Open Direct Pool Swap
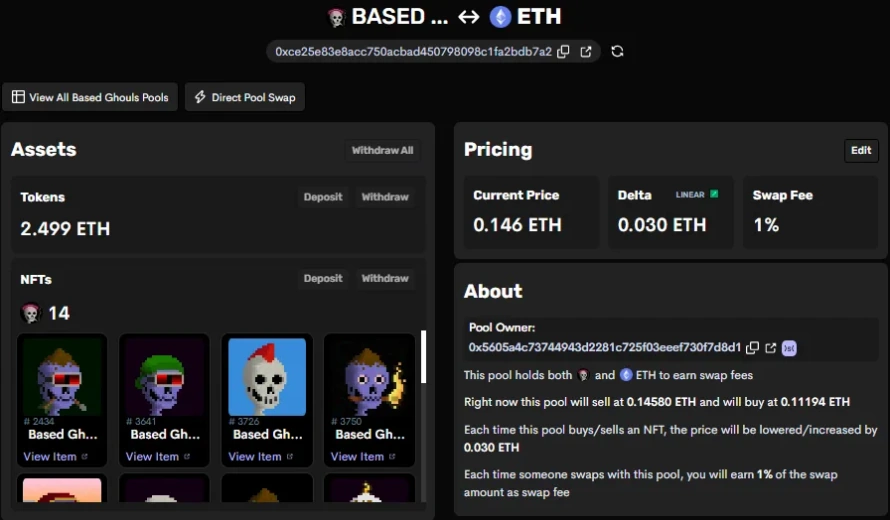This screenshot has height=520, width=890. (x=245, y=97)
